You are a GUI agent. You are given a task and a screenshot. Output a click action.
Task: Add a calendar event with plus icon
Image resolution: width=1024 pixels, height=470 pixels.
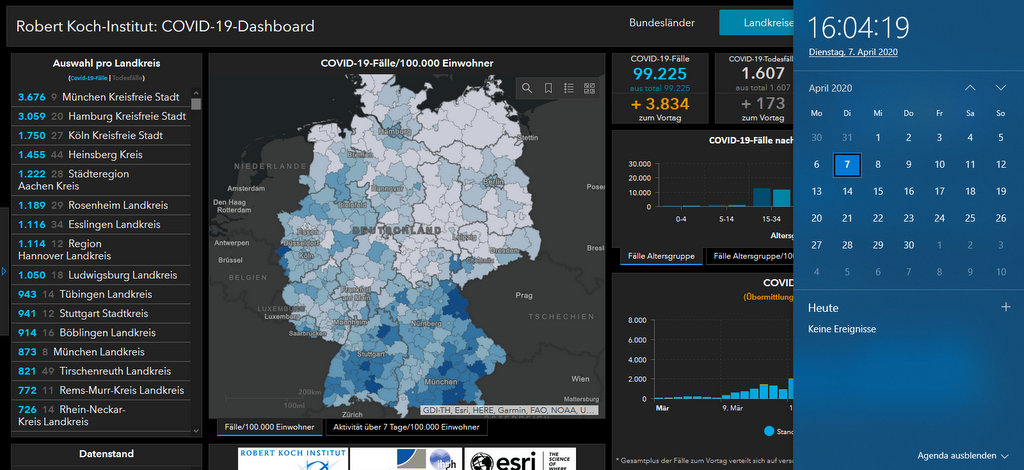pyautogui.click(x=1006, y=307)
